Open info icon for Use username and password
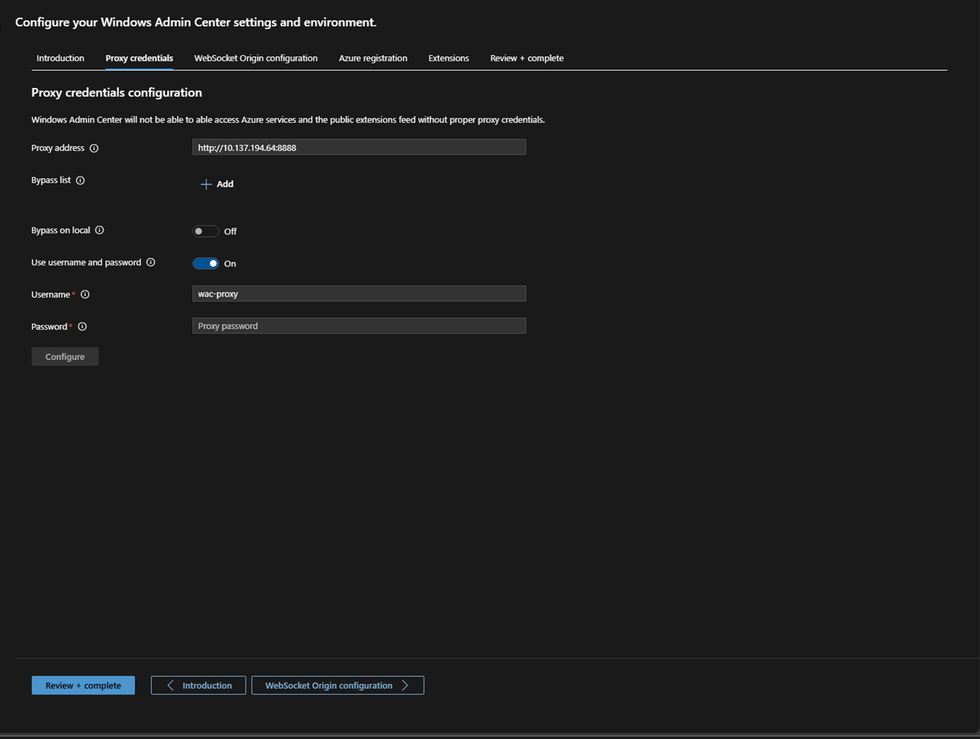 (151, 262)
